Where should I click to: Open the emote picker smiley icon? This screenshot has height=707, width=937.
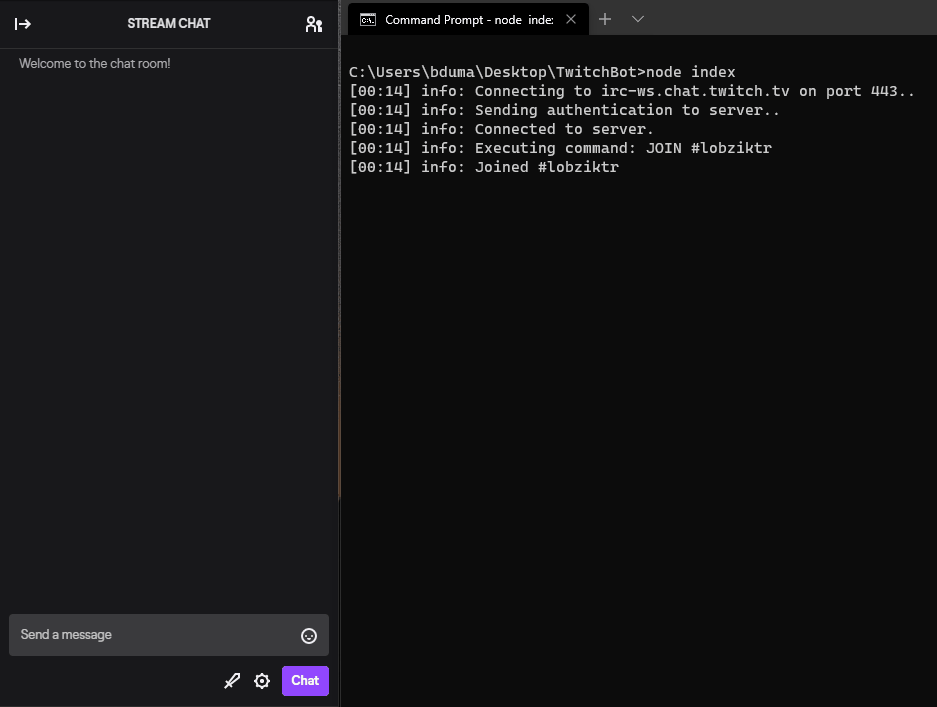coord(308,636)
